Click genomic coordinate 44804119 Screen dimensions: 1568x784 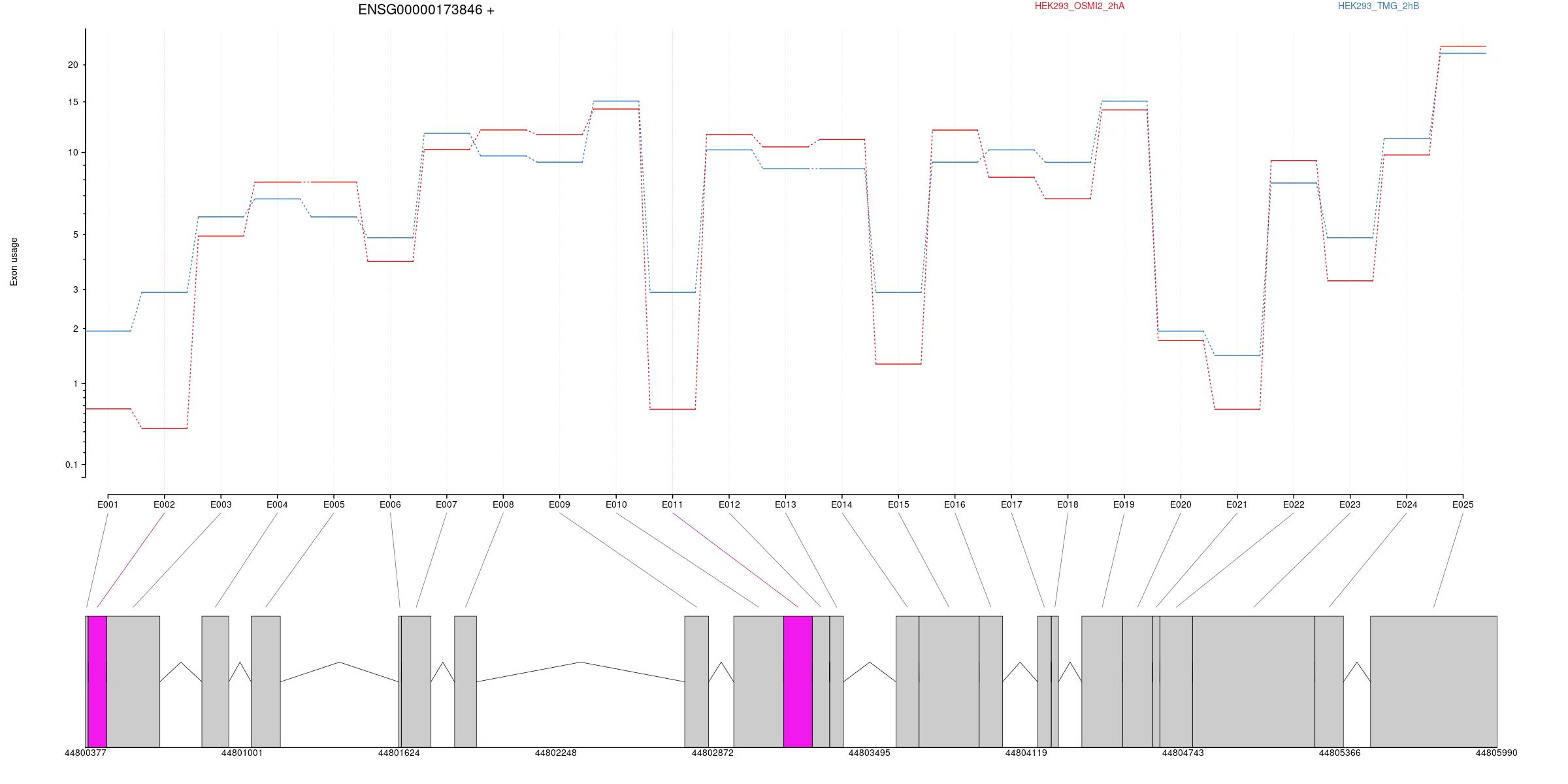coord(1026,753)
